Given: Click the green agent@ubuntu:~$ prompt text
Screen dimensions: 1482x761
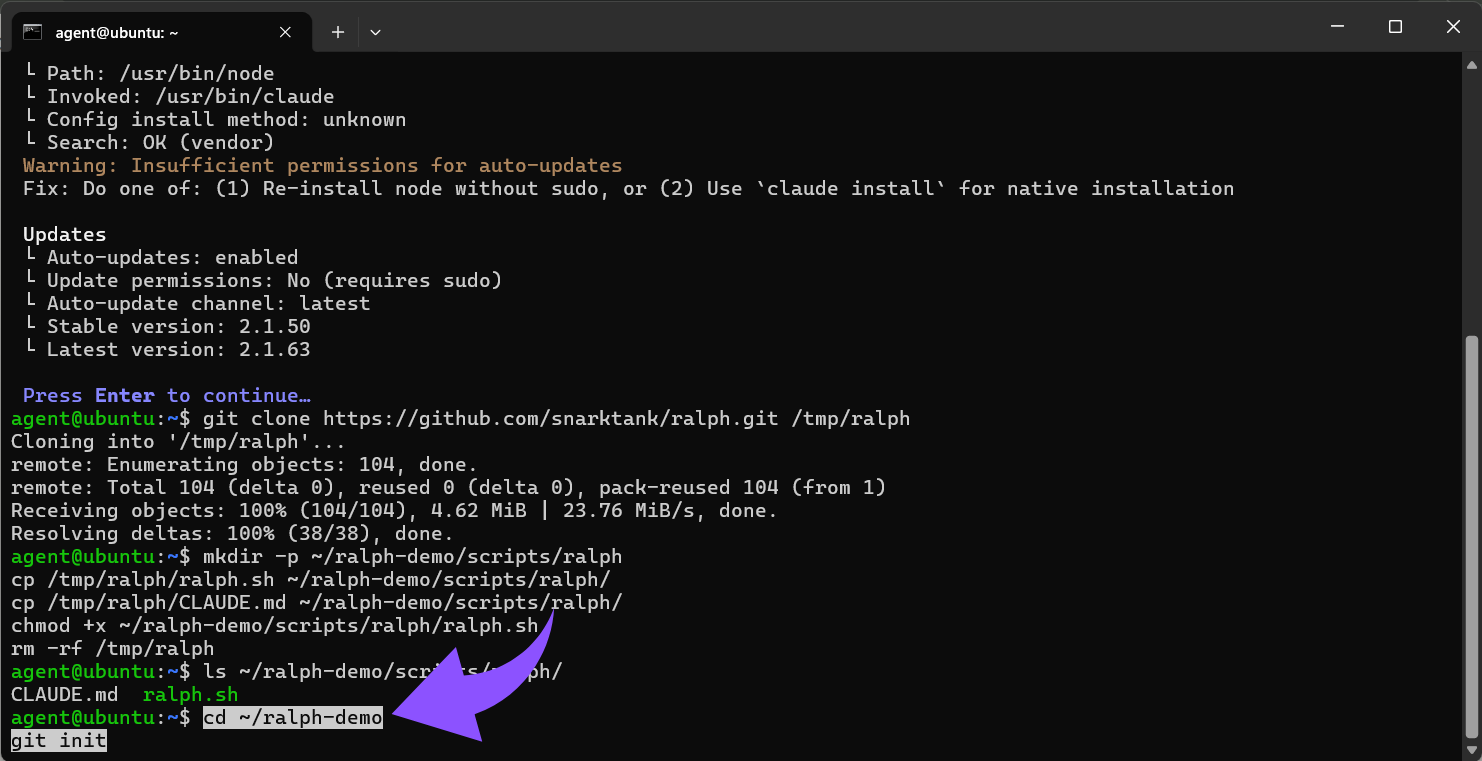Looking at the screenshot, I should pyautogui.click(x=95, y=717).
